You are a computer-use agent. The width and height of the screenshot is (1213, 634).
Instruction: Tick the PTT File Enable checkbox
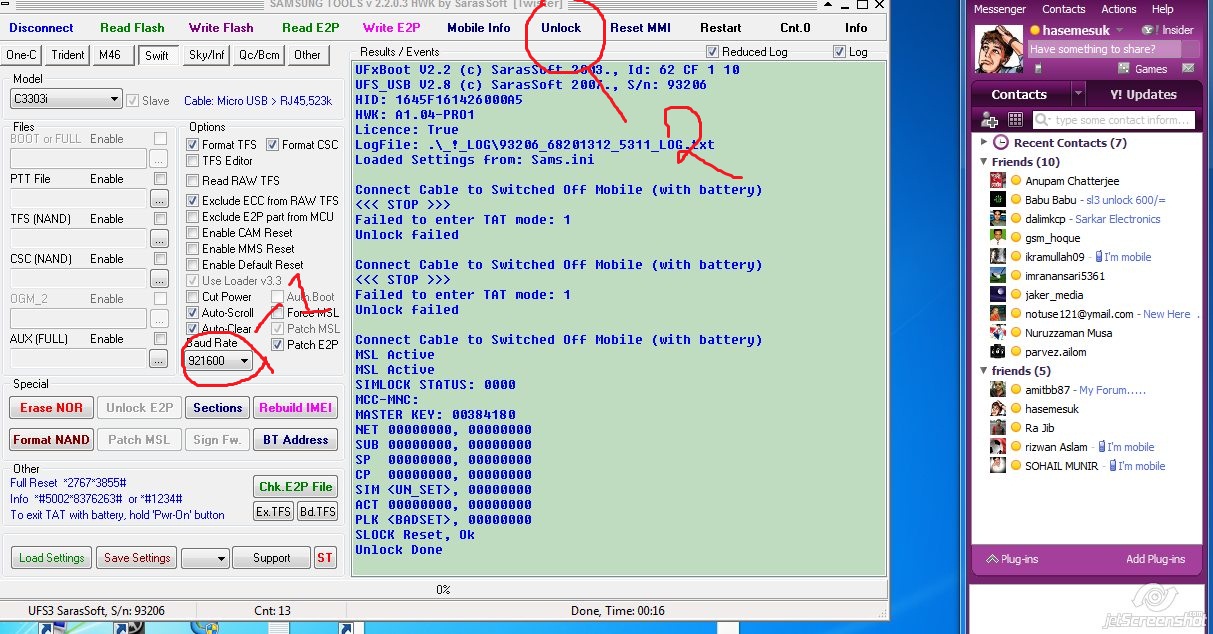[x=160, y=179]
